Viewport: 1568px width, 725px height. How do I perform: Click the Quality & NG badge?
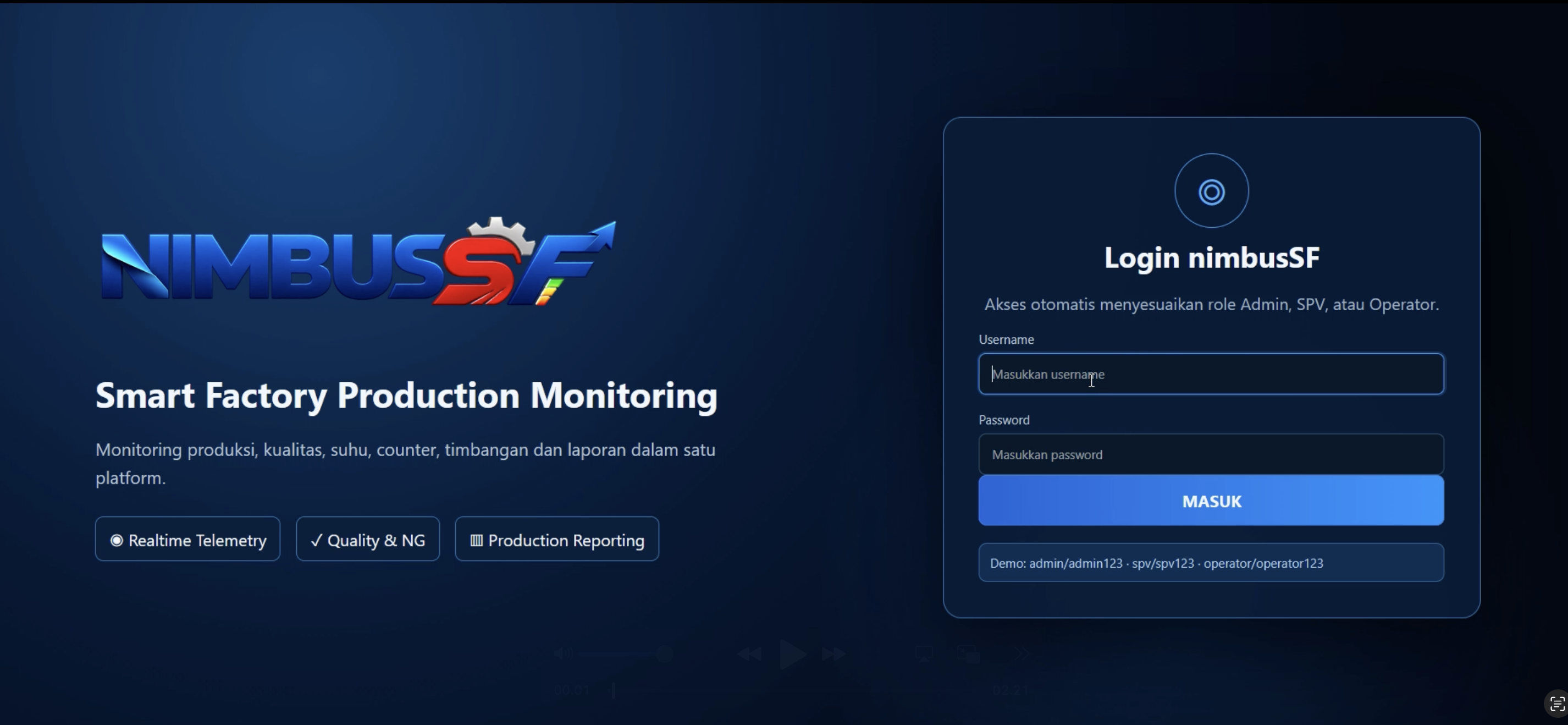[x=368, y=539]
